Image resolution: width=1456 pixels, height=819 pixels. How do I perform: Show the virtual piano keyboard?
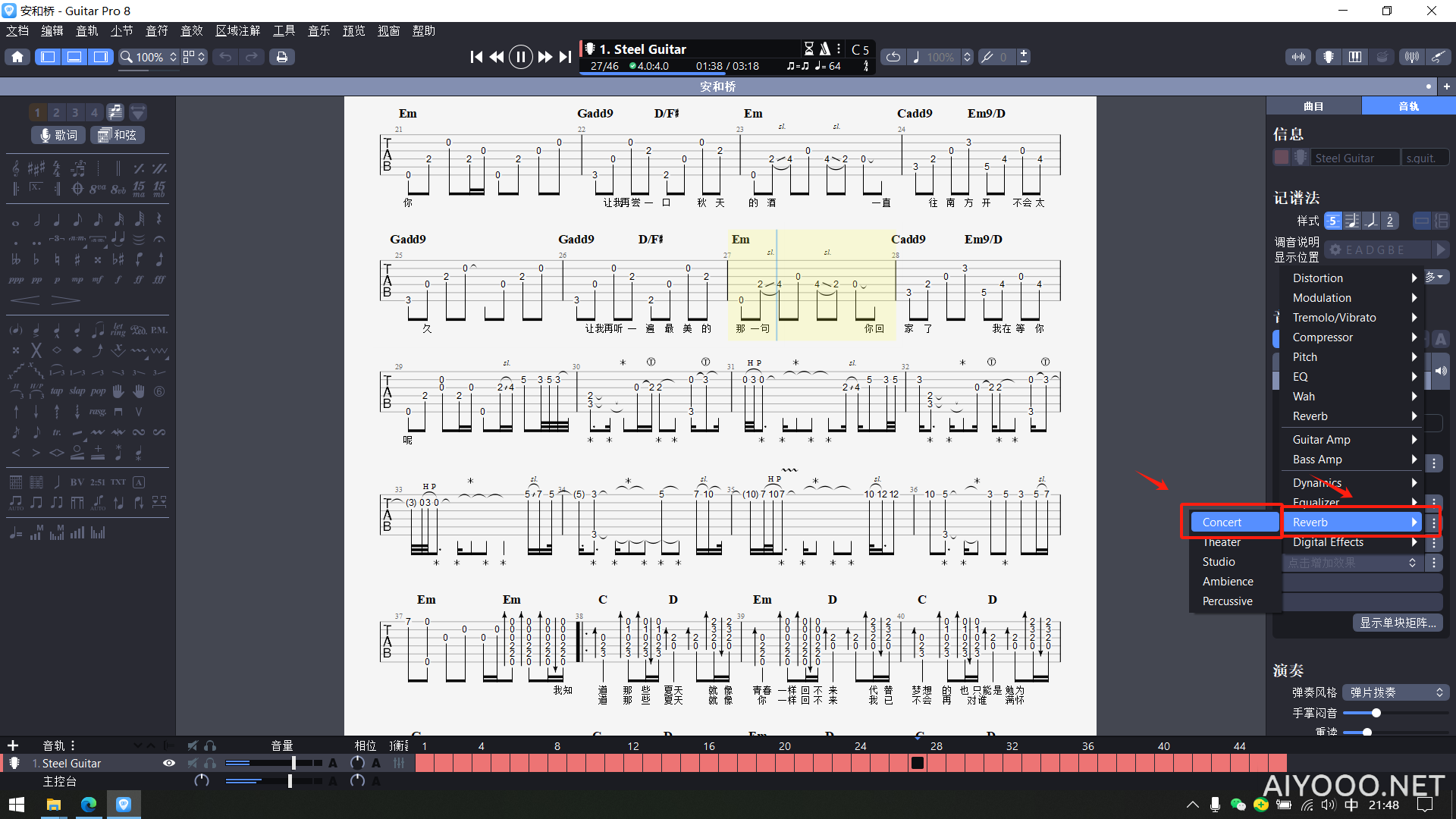tap(1355, 57)
